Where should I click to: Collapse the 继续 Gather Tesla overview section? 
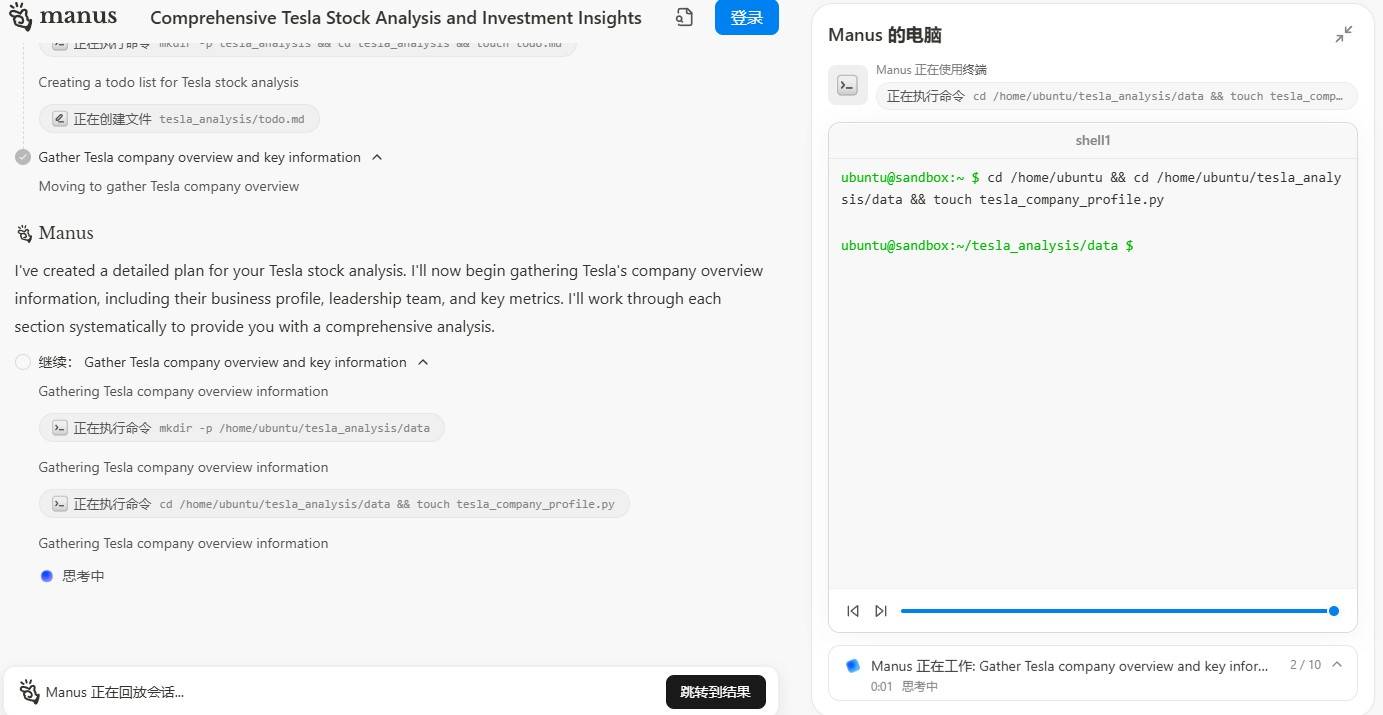423,362
